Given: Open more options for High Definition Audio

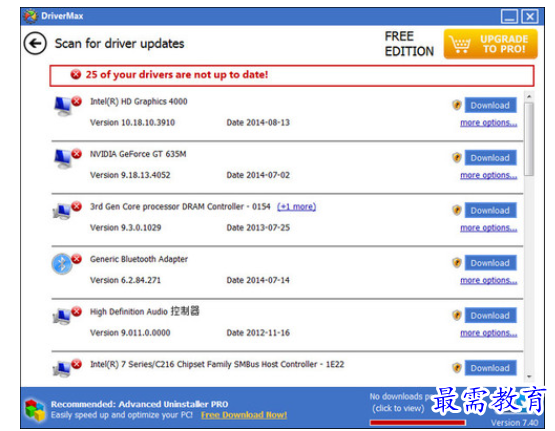Looking at the screenshot, I should click(488, 333).
